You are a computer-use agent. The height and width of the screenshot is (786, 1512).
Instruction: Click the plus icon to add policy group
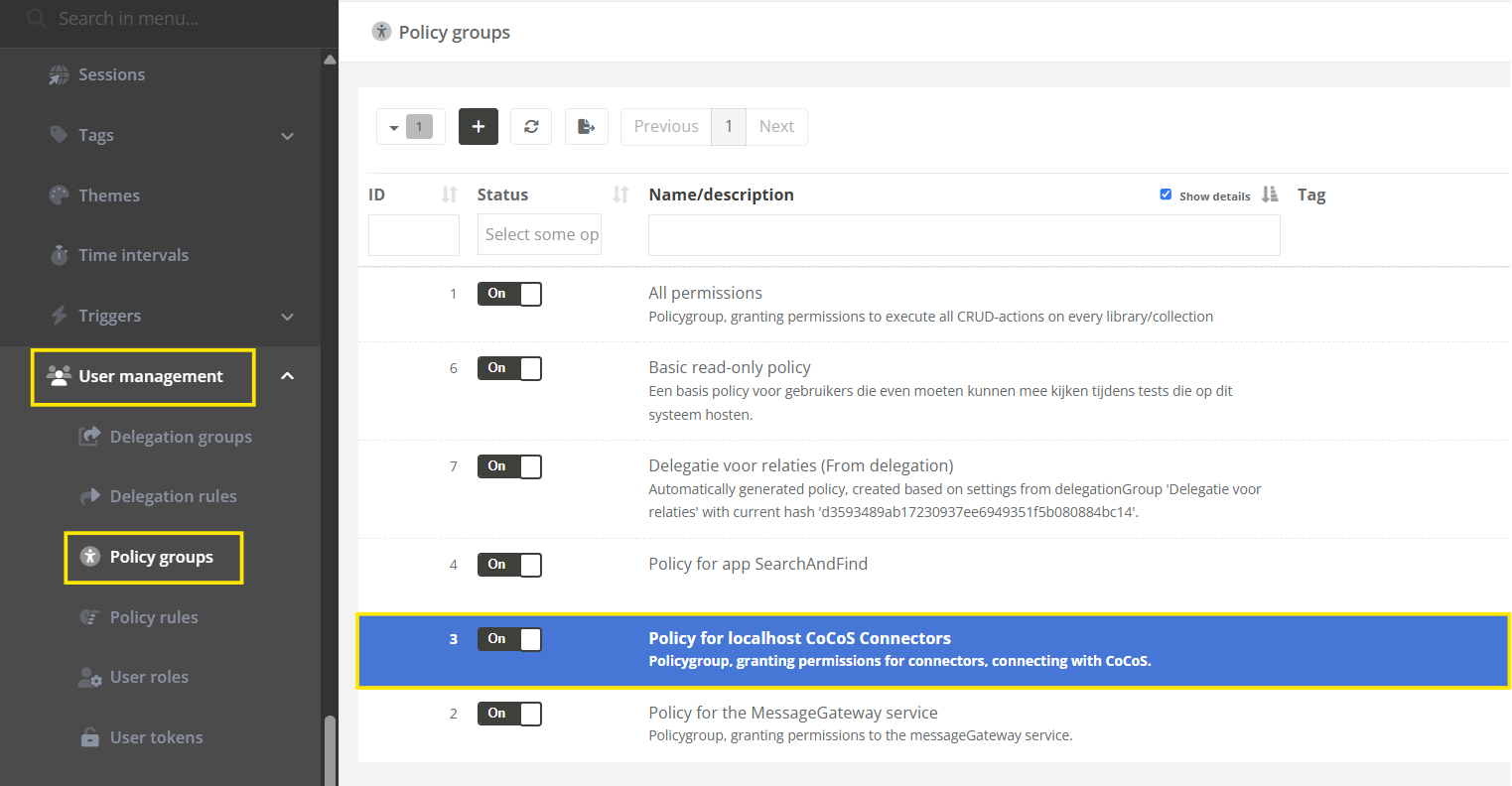coord(478,127)
